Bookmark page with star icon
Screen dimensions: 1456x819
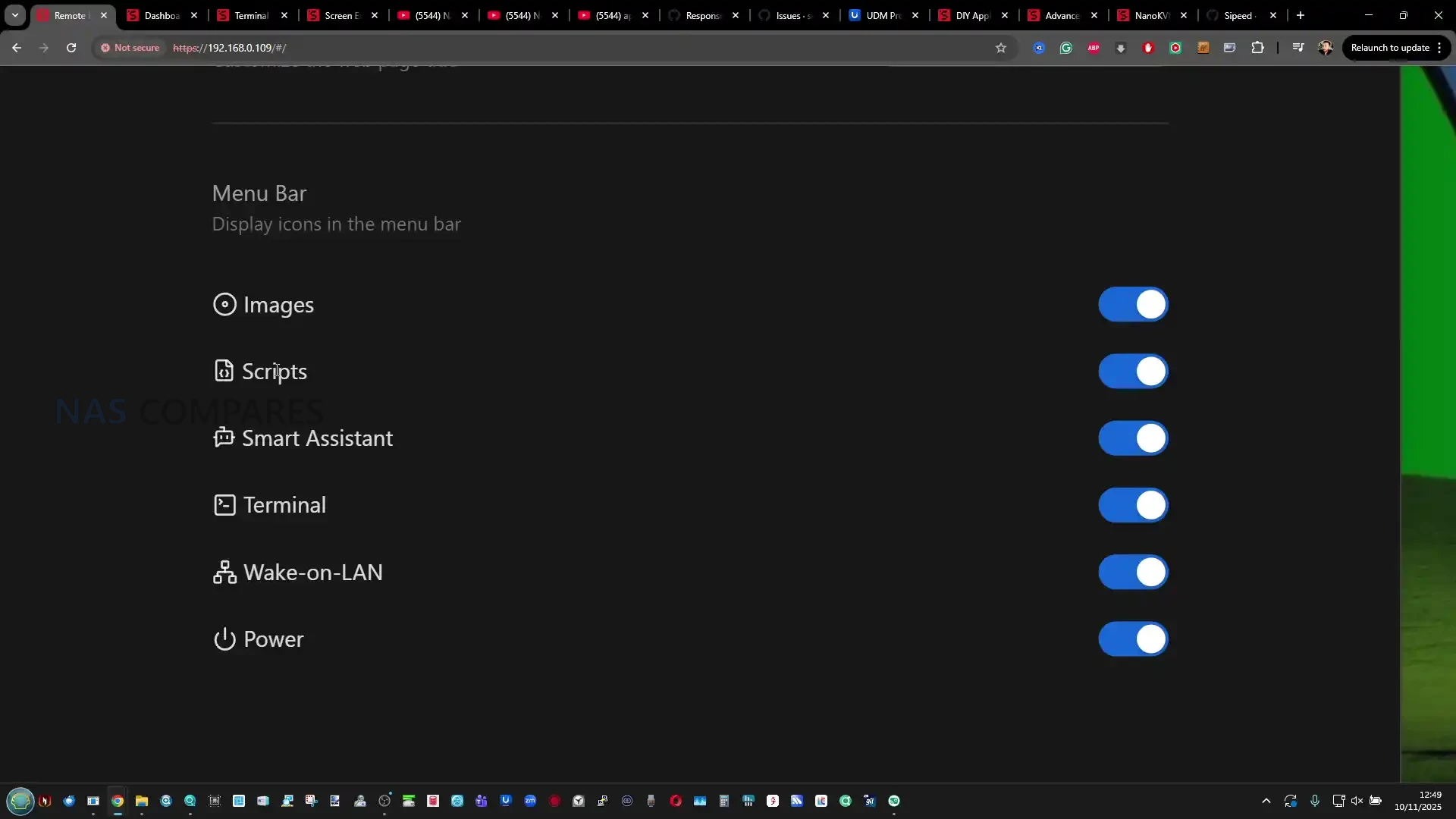(x=1001, y=48)
